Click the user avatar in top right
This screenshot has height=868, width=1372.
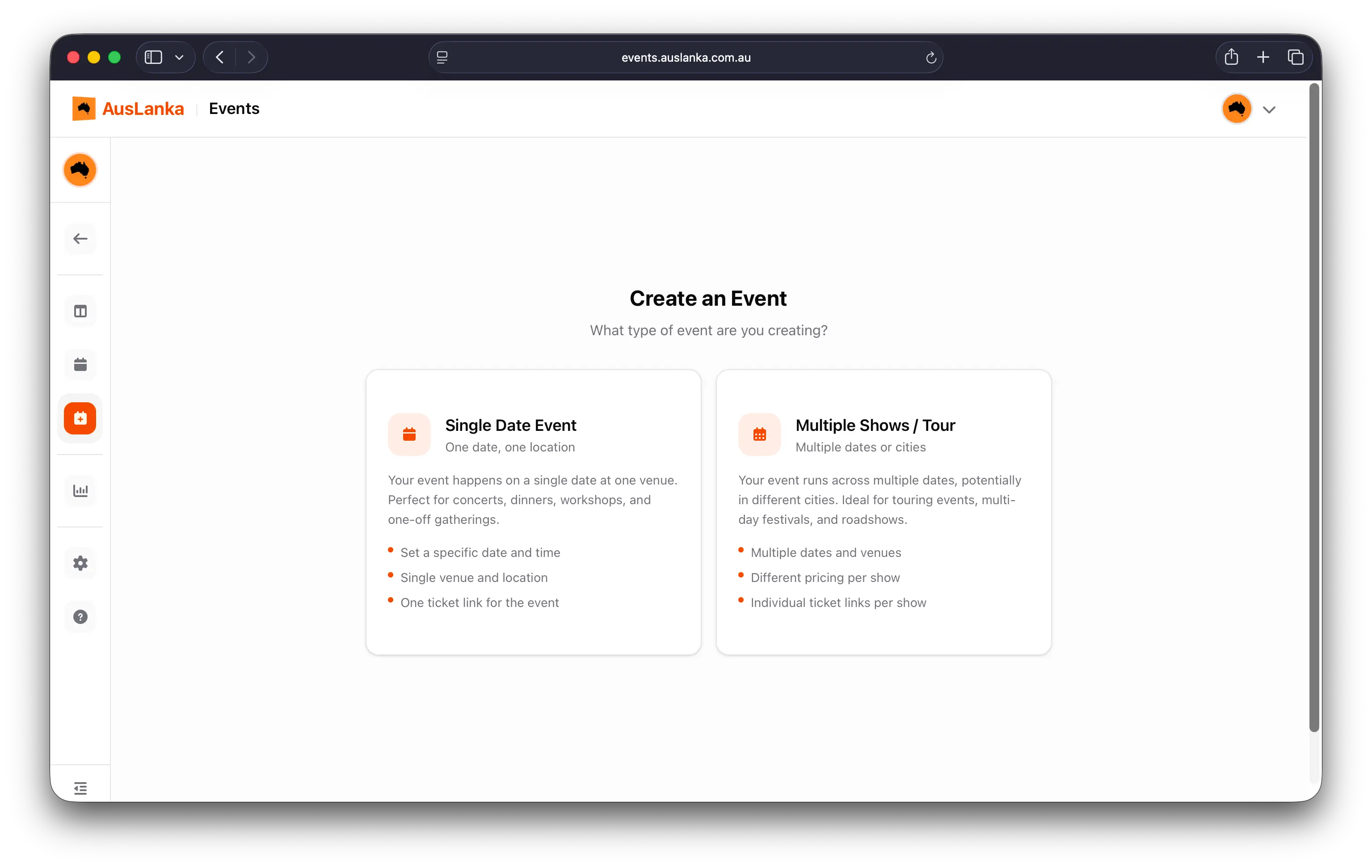click(1237, 108)
